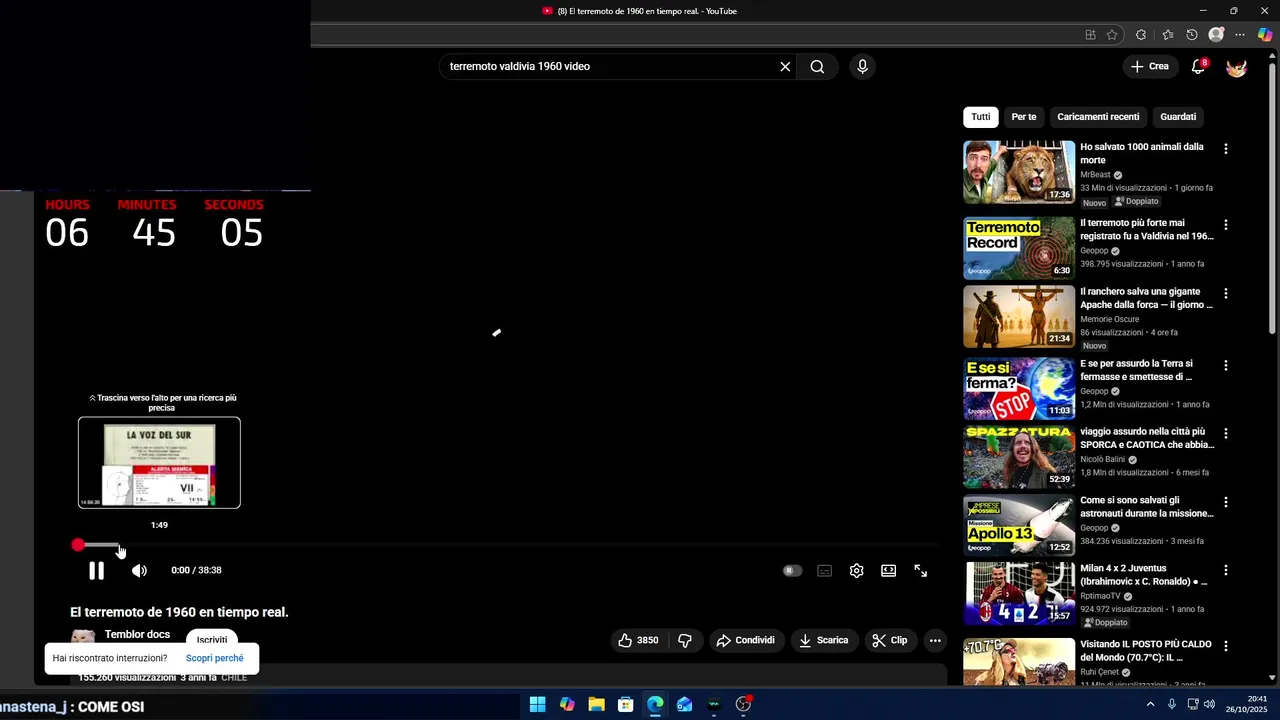Viewport: 1280px width, 720px height.
Task: Open options for Terra si fermasse video
Action: 1225,366
